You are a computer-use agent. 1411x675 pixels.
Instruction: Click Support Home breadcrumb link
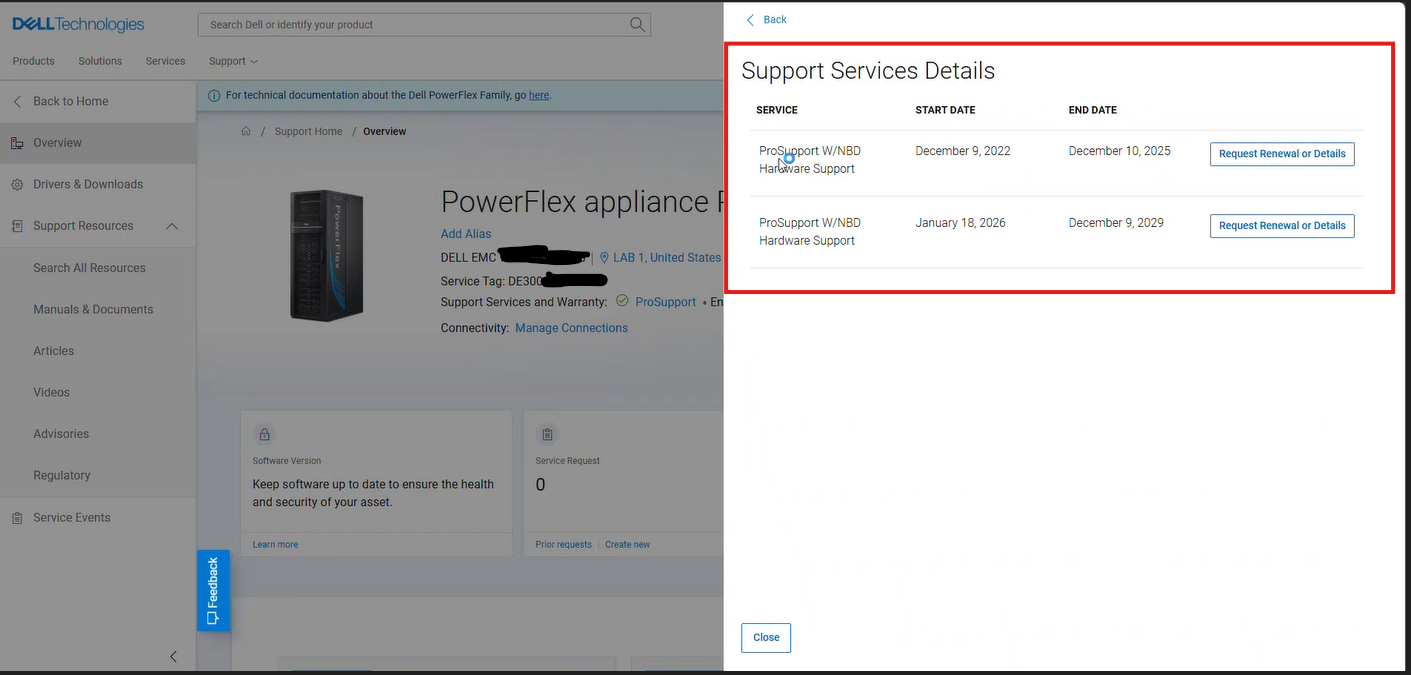click(x=308, y=131)
